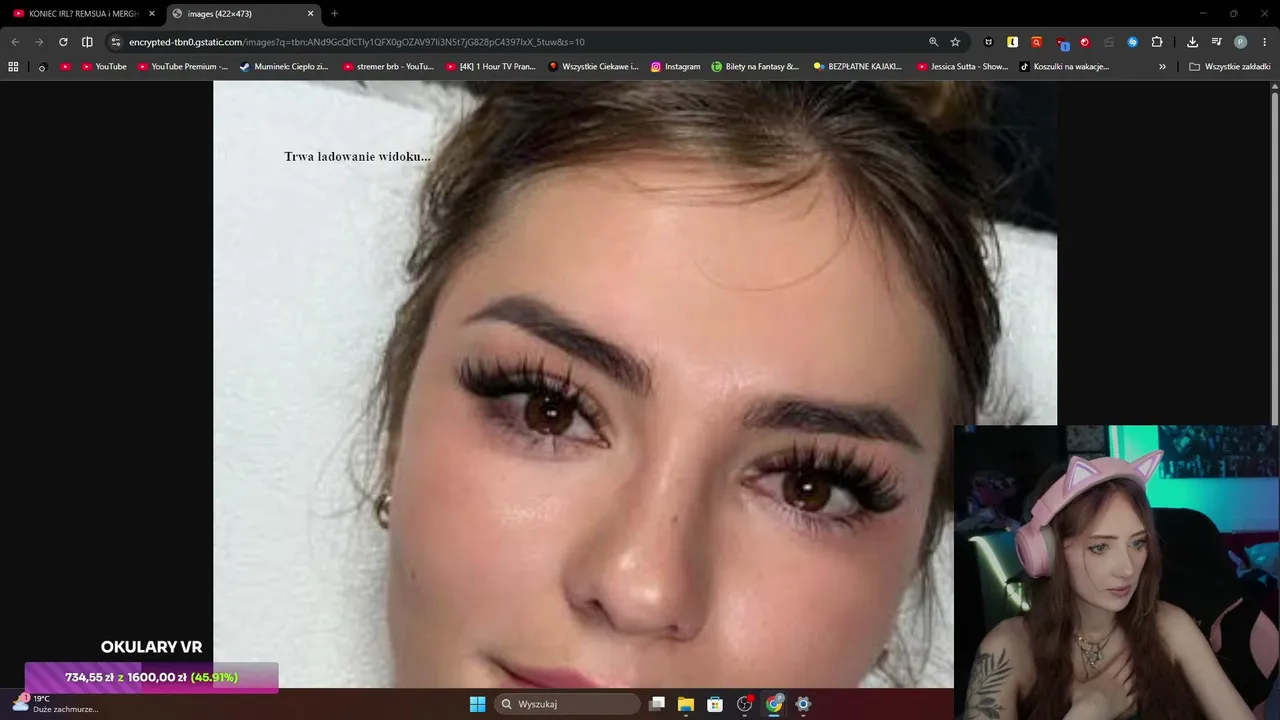This screenshot has height=720, width=1280.
Task: Open the stremer brb - YouTu... bookmark
Action: [x=388, y=67]
